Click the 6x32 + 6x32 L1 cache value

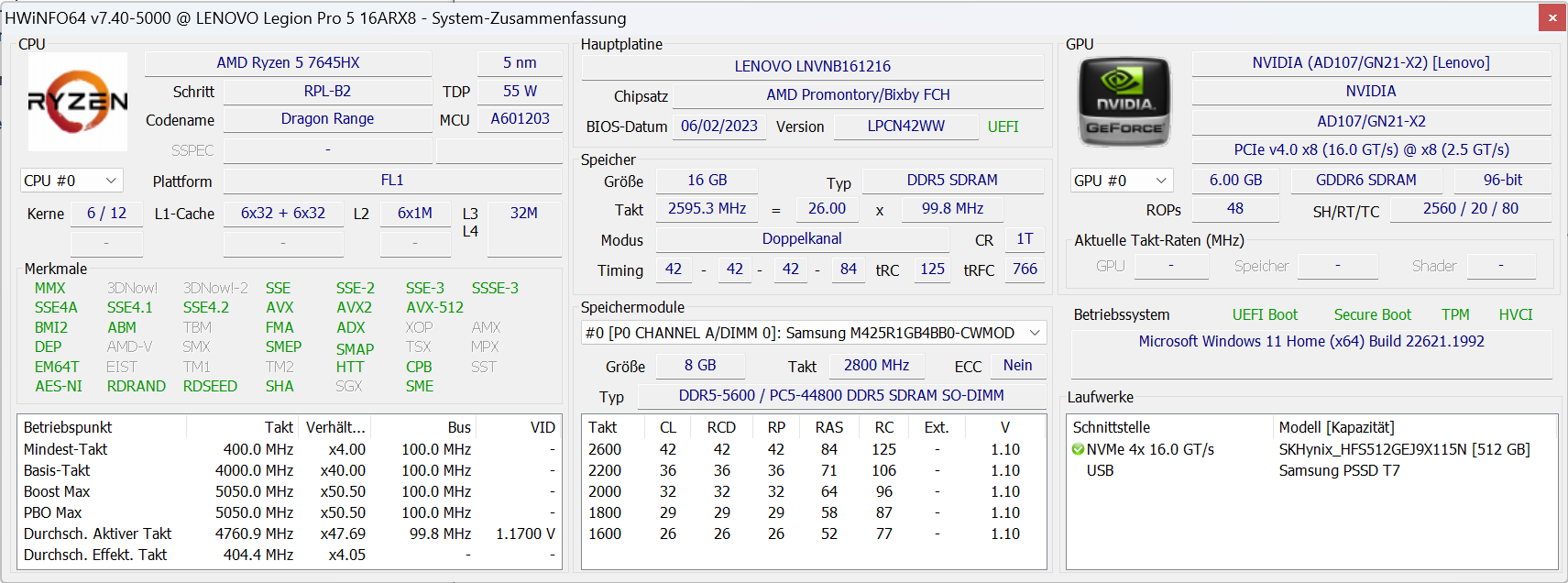pos(283,213)
